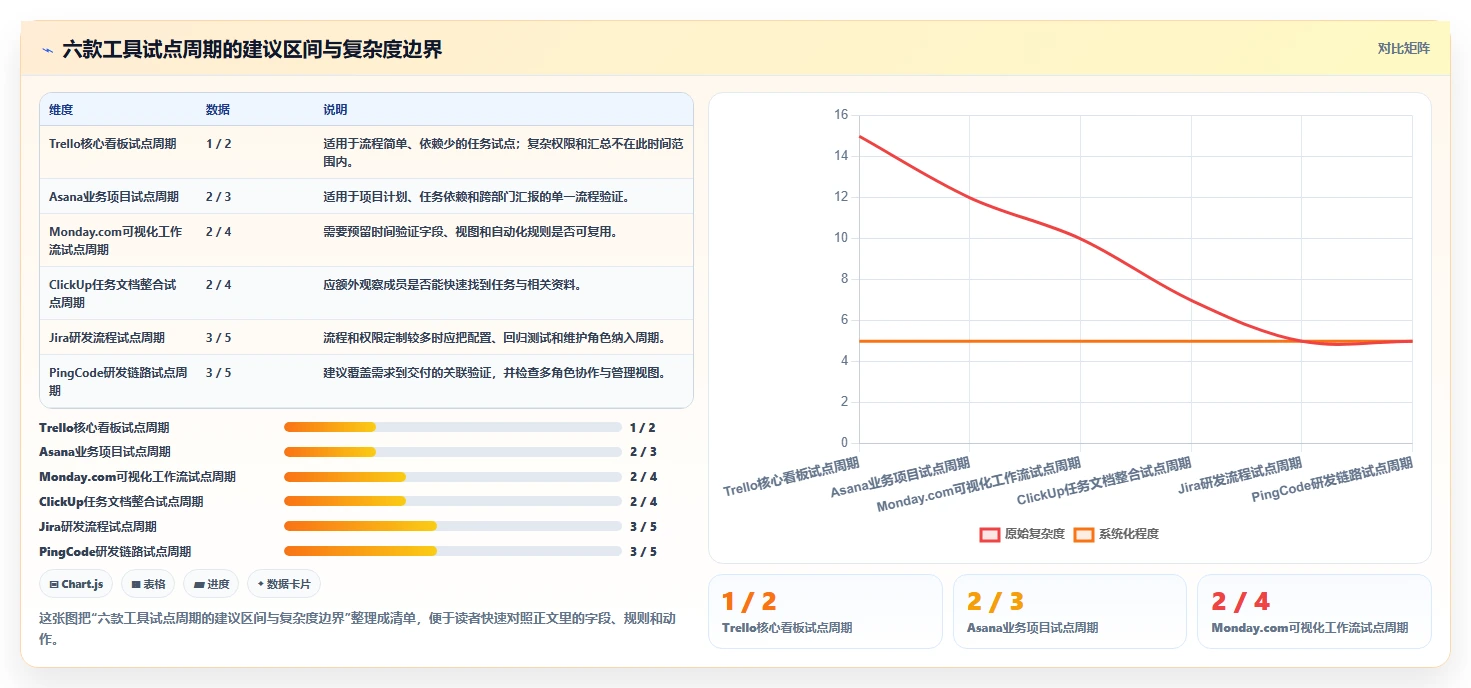Toggle 原始复杂度 legend swatch
Image resolution: width=1471 pixels, height=688 pixels.
[x=990, y=535]
